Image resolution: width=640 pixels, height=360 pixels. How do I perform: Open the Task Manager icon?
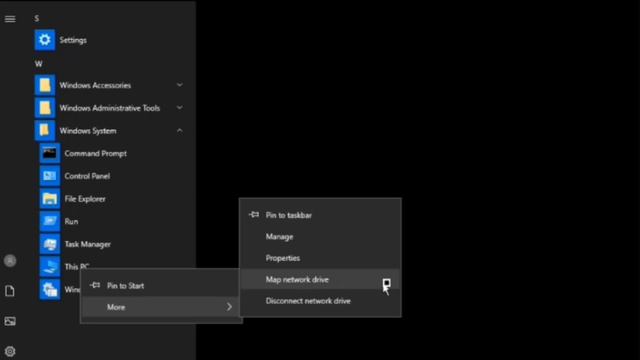50,244
